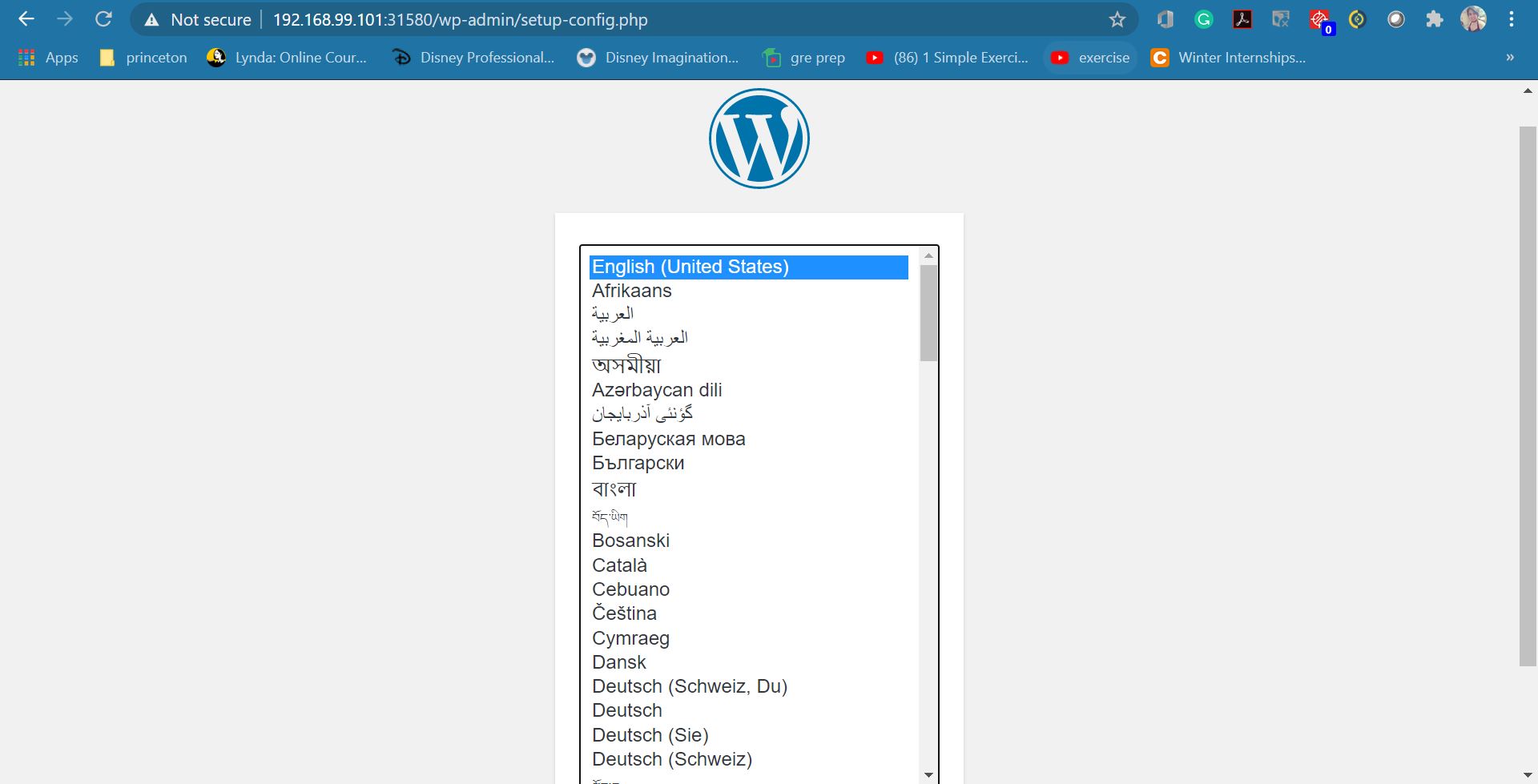Open the exercise bookmark
The image size is (1538, 784).
pyautogui.click(x=1090, y=58)
